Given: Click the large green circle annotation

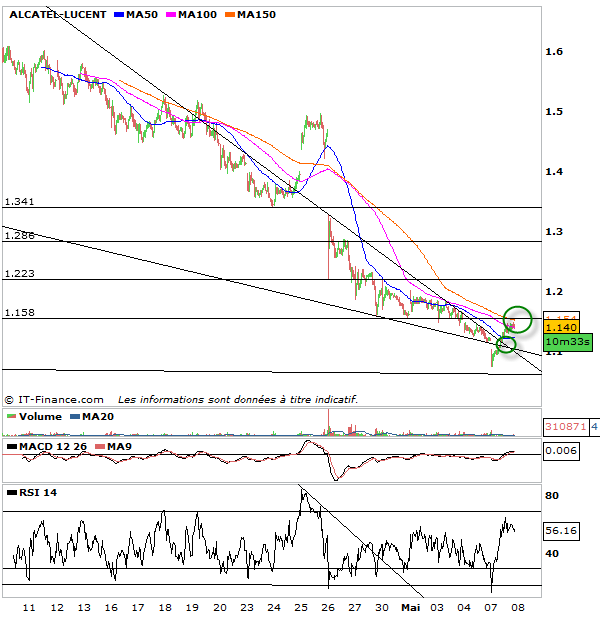Looking at the screenshot, I should click(x=517, y=320).
